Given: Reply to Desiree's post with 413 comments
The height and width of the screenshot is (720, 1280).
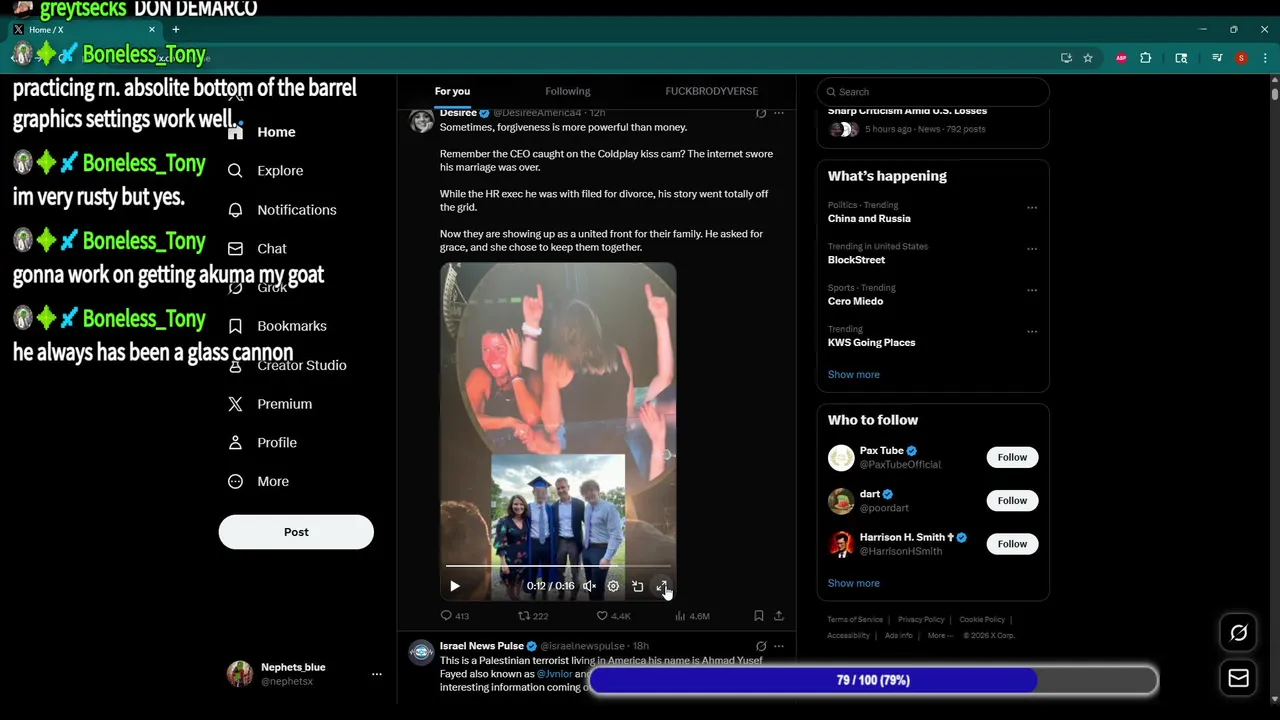Looking at the screenshot, I should click(x=455, y=616).
